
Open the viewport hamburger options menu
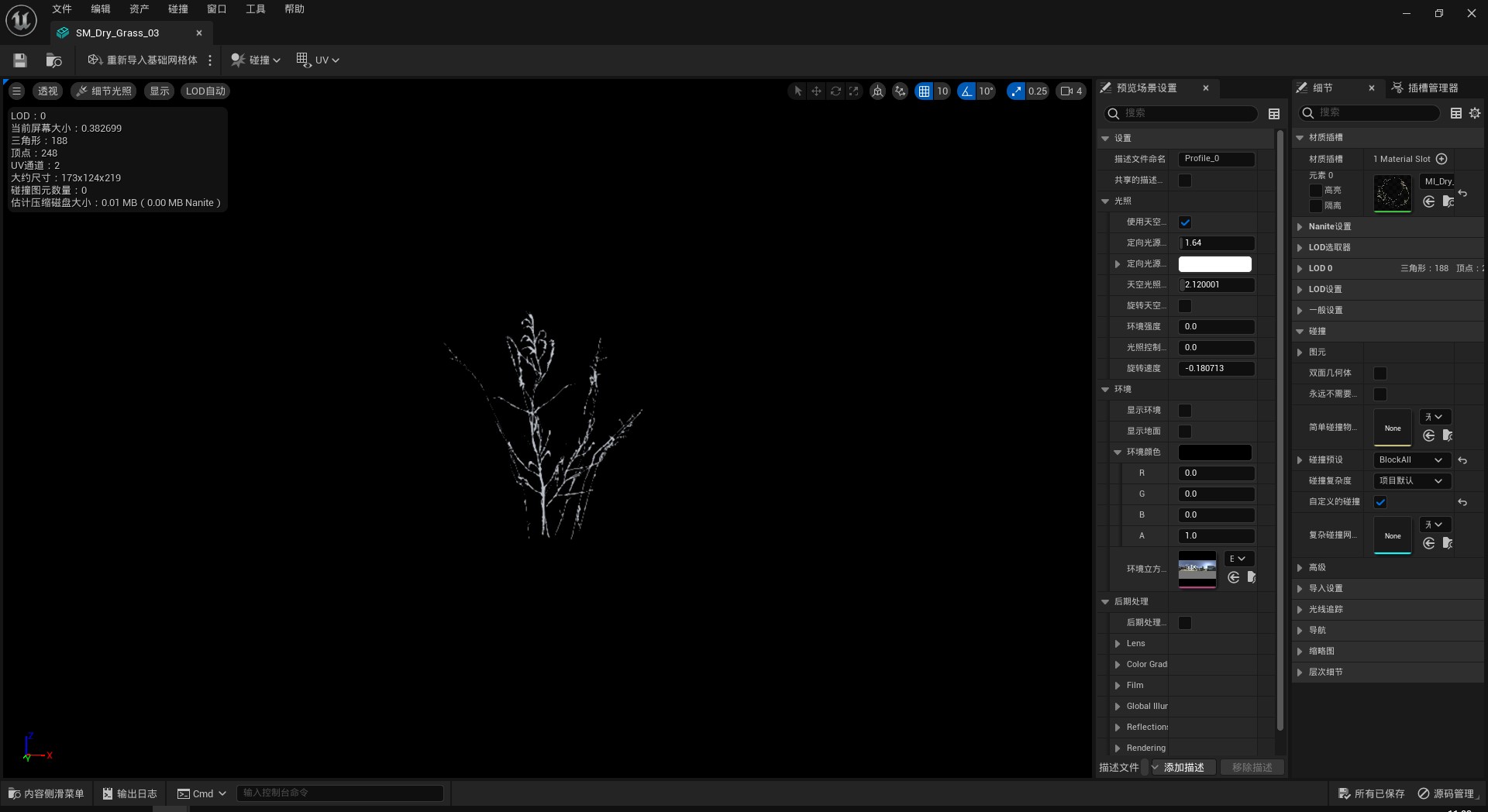click(x=16, y=91)
